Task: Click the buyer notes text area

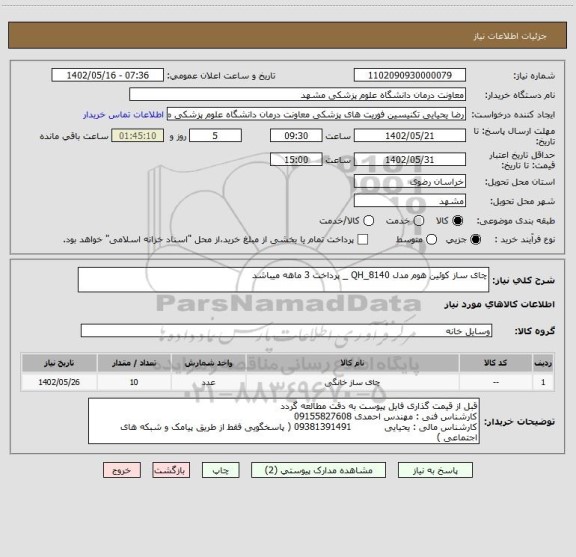Action: [284, 421]
